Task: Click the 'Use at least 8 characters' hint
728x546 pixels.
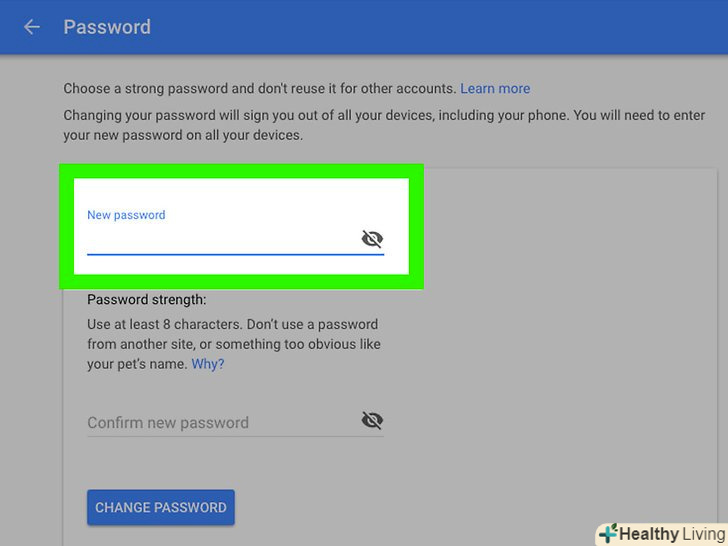Action: point(232,324)
